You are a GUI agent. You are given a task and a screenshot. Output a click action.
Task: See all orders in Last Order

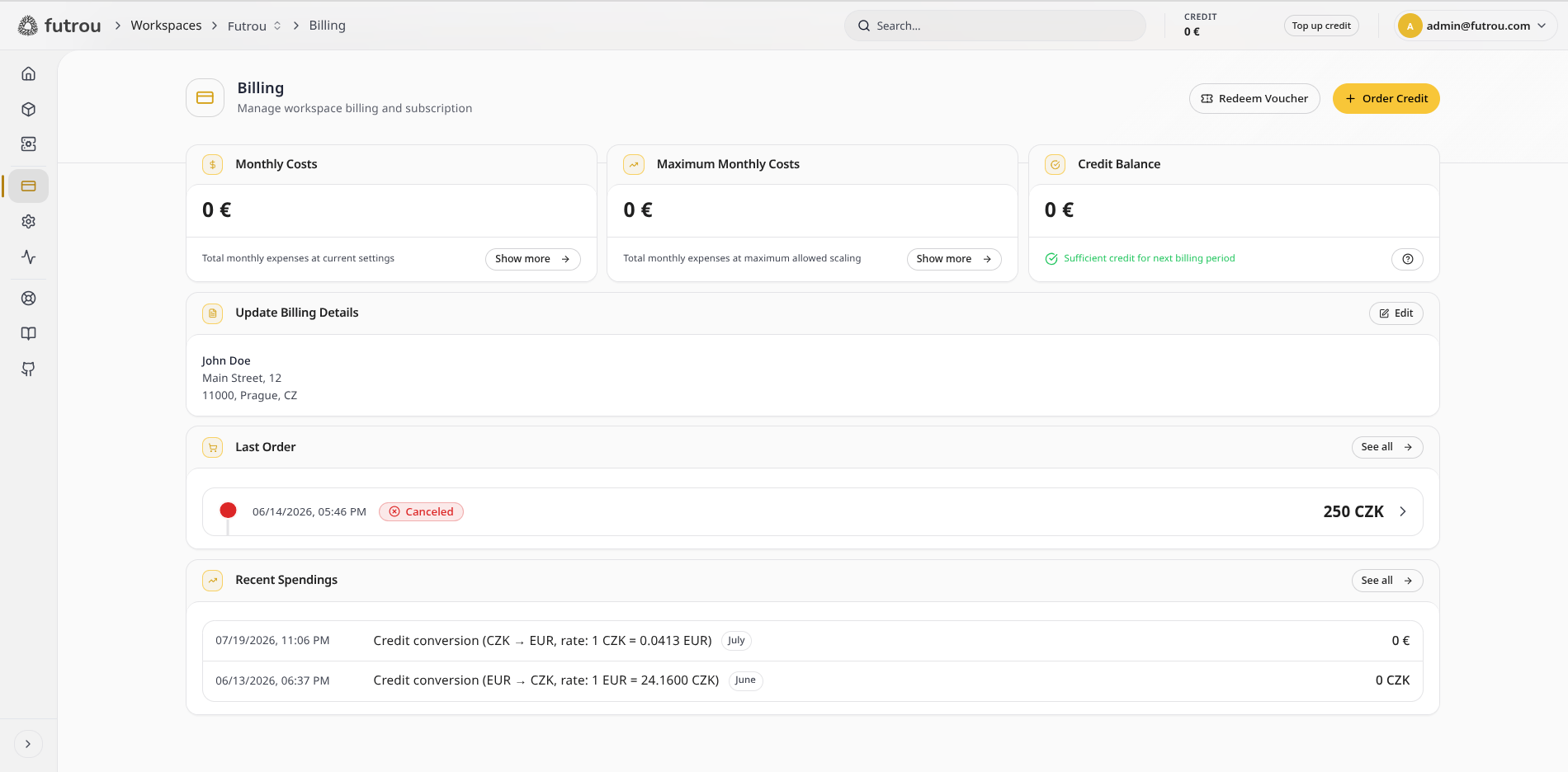click(x=1387, y=447)
